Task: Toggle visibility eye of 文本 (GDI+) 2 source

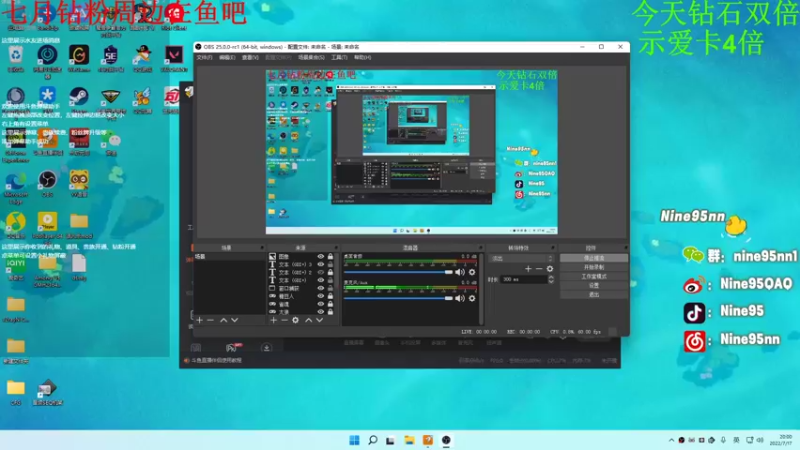Action: pyautogui.click(x=320, y=272)
